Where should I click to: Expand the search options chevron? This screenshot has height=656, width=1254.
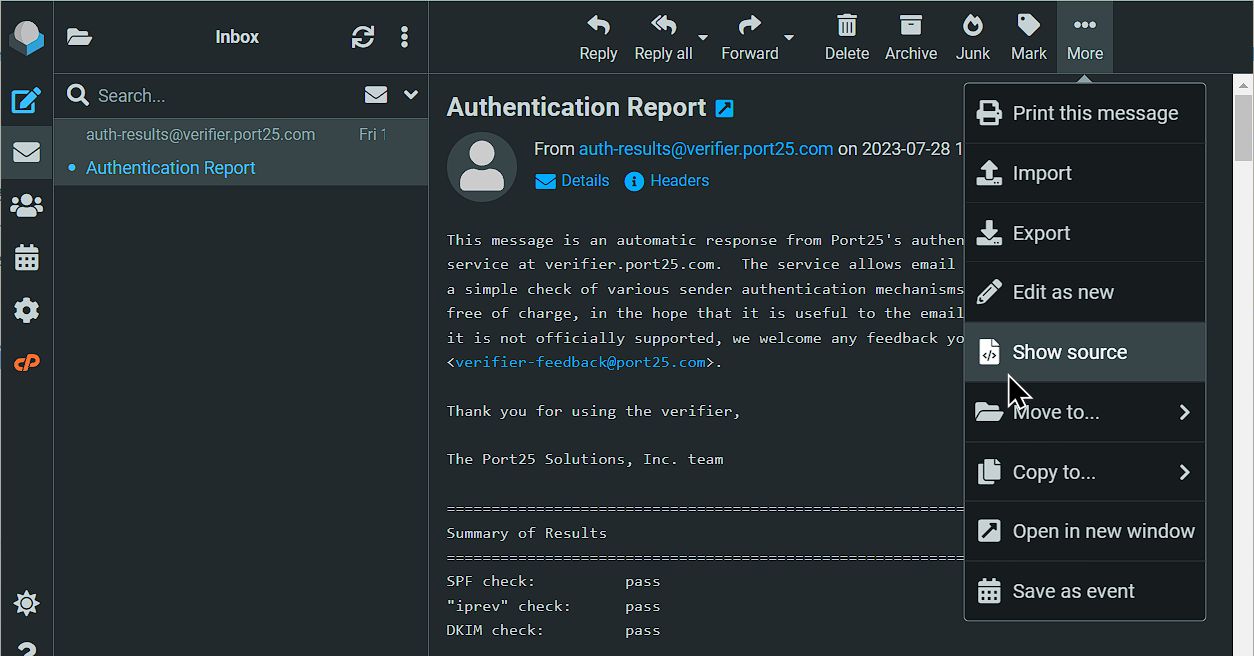coord(410,95)
